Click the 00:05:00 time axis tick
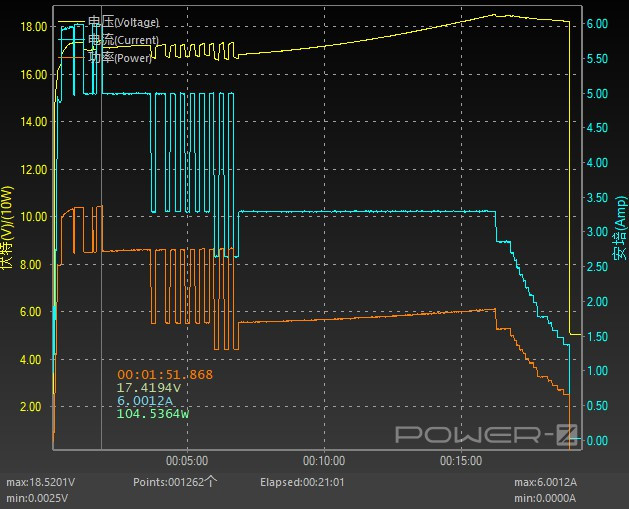This screenshot has width=629, height=509. pyautogui.click(x=186, y=462)
